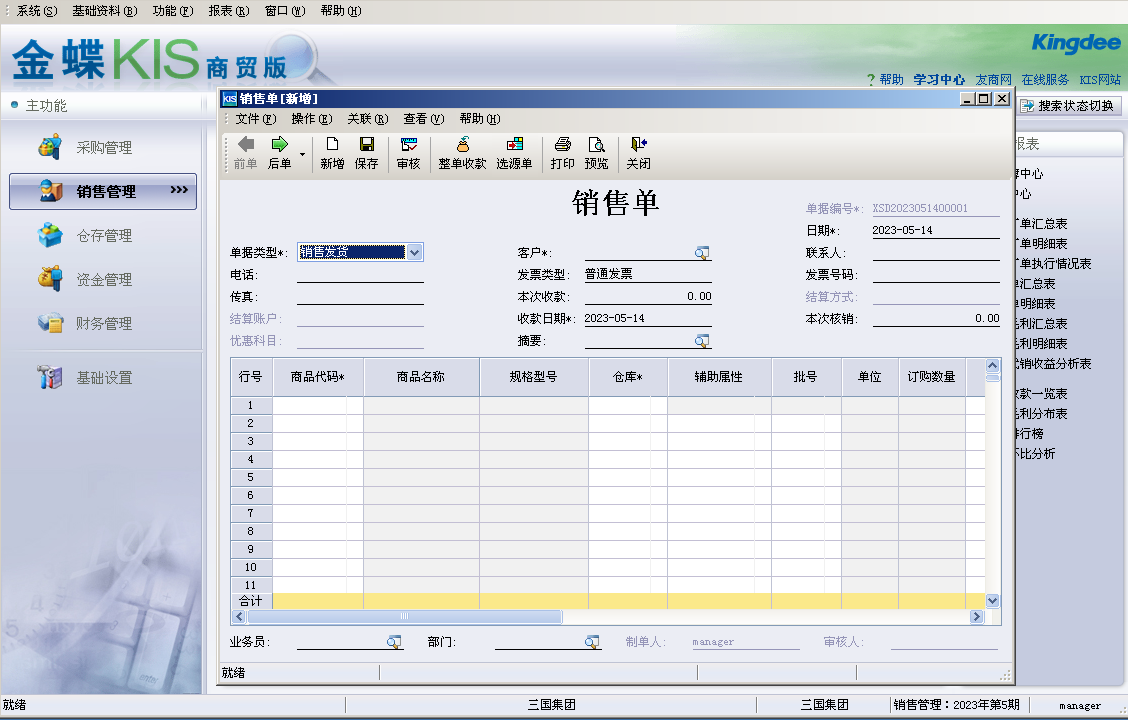
Task: Click the 客户 input field
Action: pyautogui.click(x=639, y=252)
